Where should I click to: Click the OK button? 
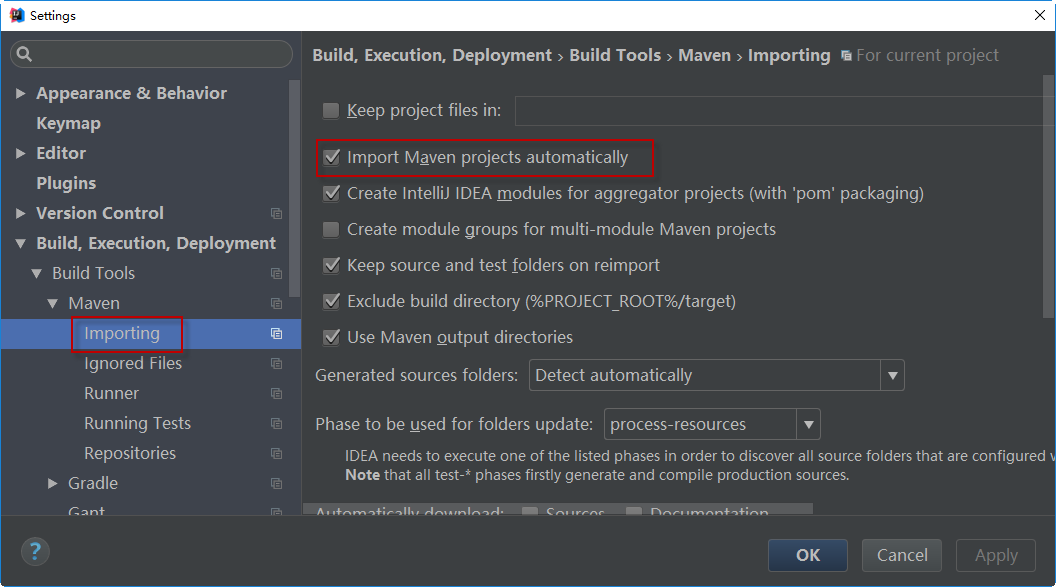807,555
